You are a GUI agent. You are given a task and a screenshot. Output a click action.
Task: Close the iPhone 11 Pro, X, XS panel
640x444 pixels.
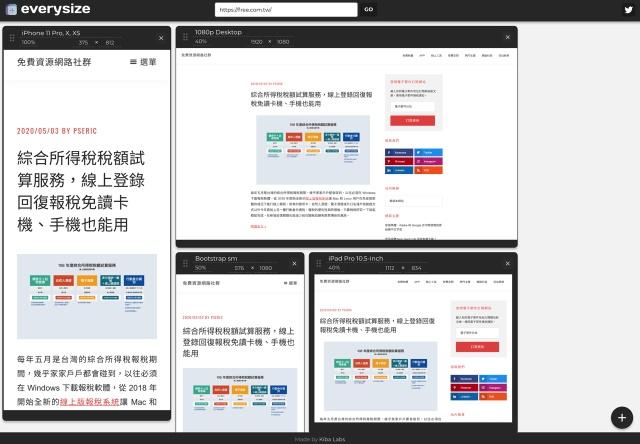pyautogui.click(x=161, y=38)
